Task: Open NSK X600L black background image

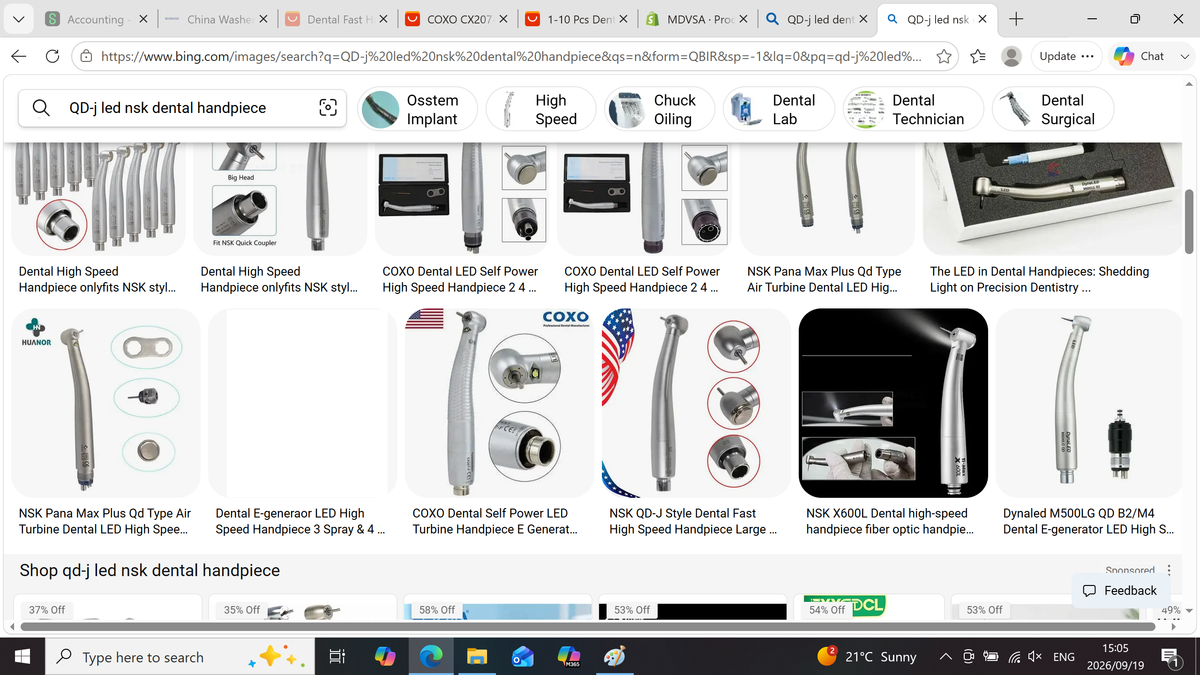Action: [893, 402]
